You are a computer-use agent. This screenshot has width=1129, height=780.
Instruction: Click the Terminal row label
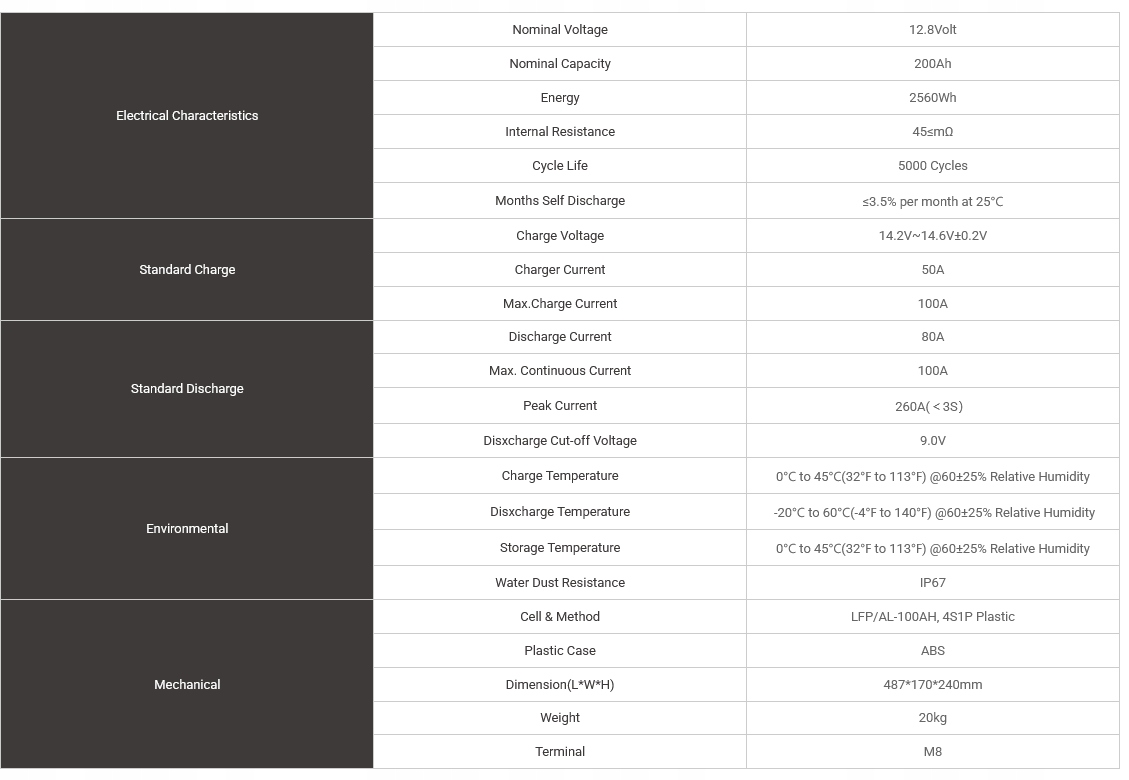(560, 752)
